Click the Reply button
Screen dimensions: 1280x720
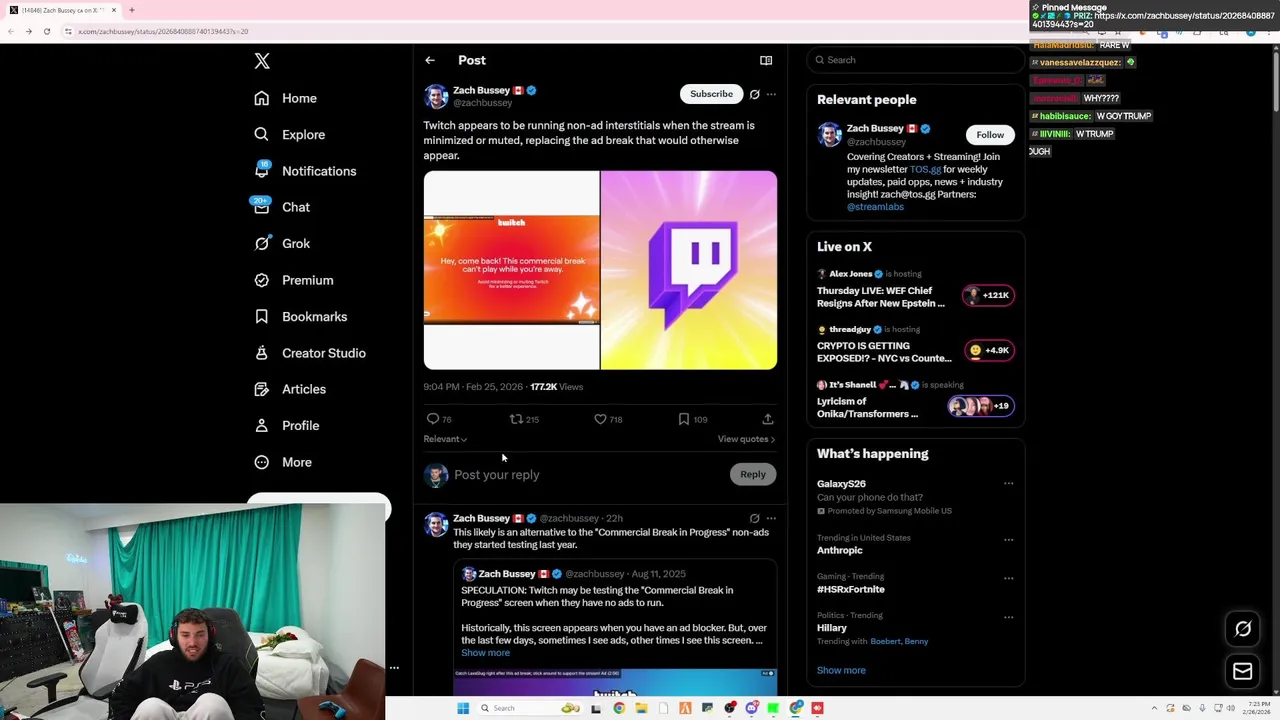753,475
